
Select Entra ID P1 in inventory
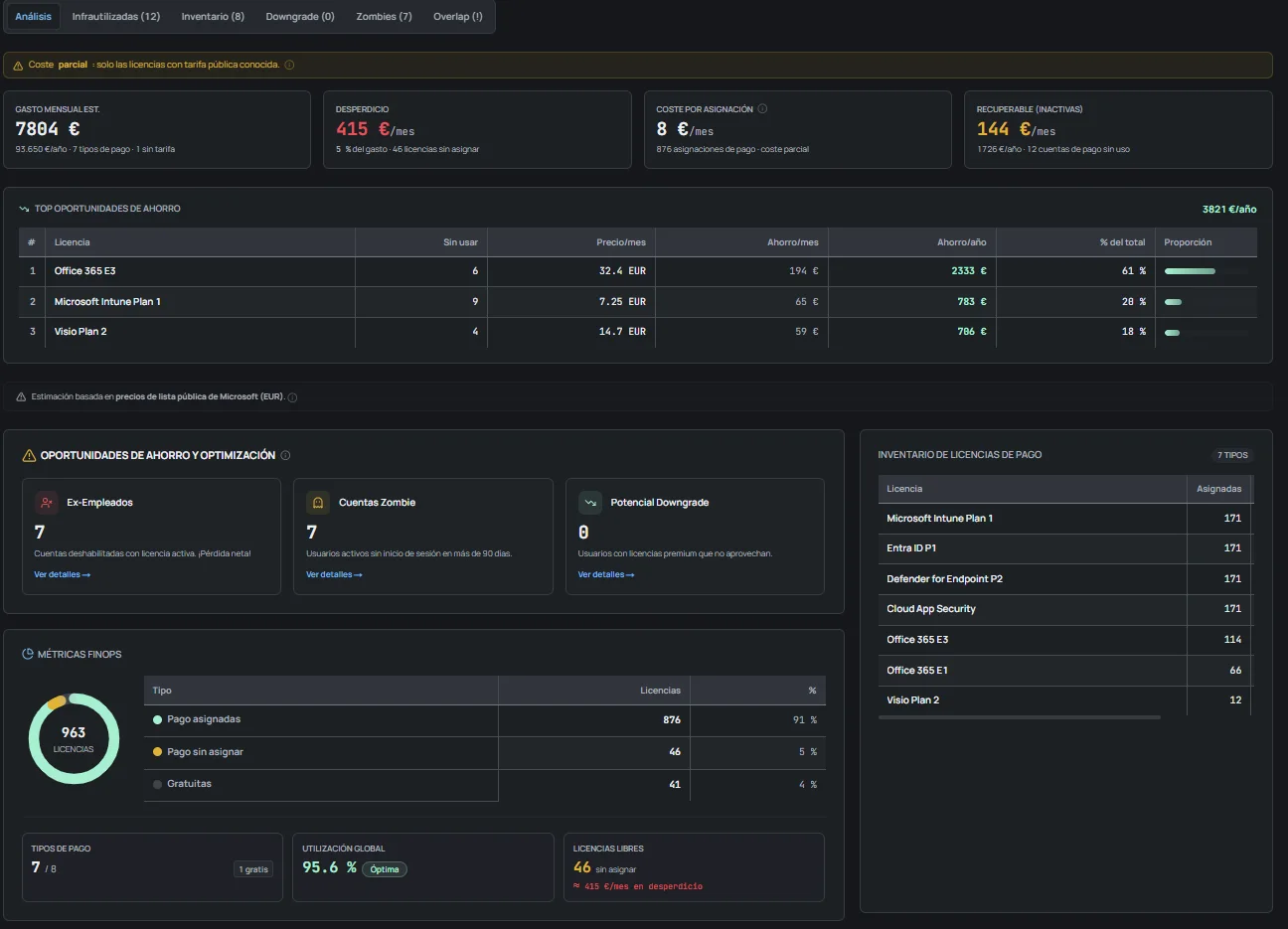(x=1065, y=548)
